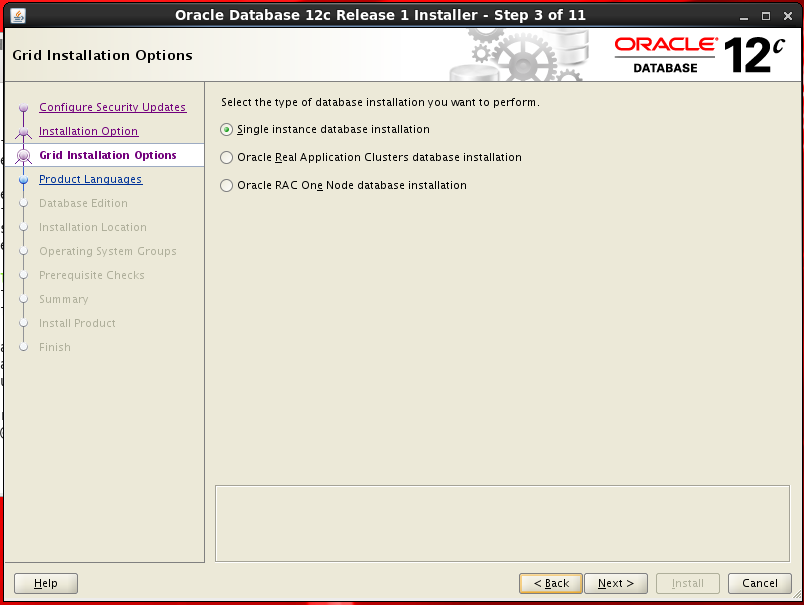
Task: Go to the Installation Option step
Action: [x=88, y=131]
